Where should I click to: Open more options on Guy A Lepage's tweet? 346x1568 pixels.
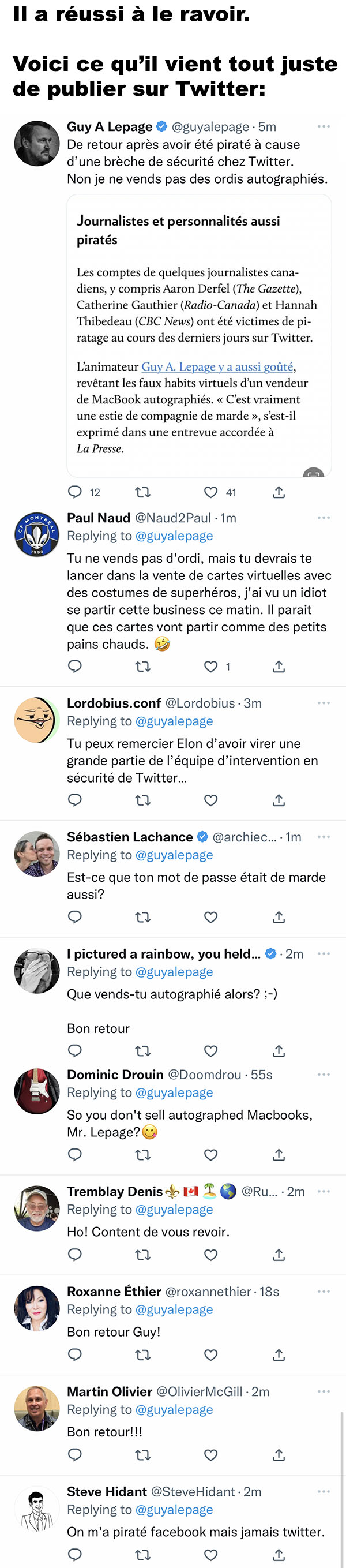tap(324, 126)
